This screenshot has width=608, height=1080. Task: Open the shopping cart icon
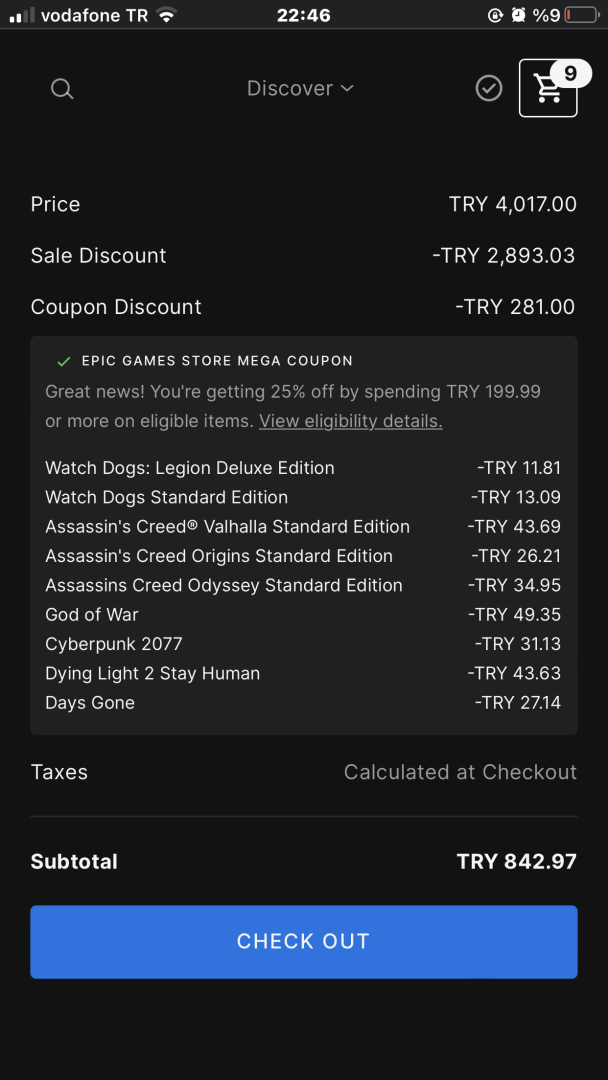[x=547, y=90]
